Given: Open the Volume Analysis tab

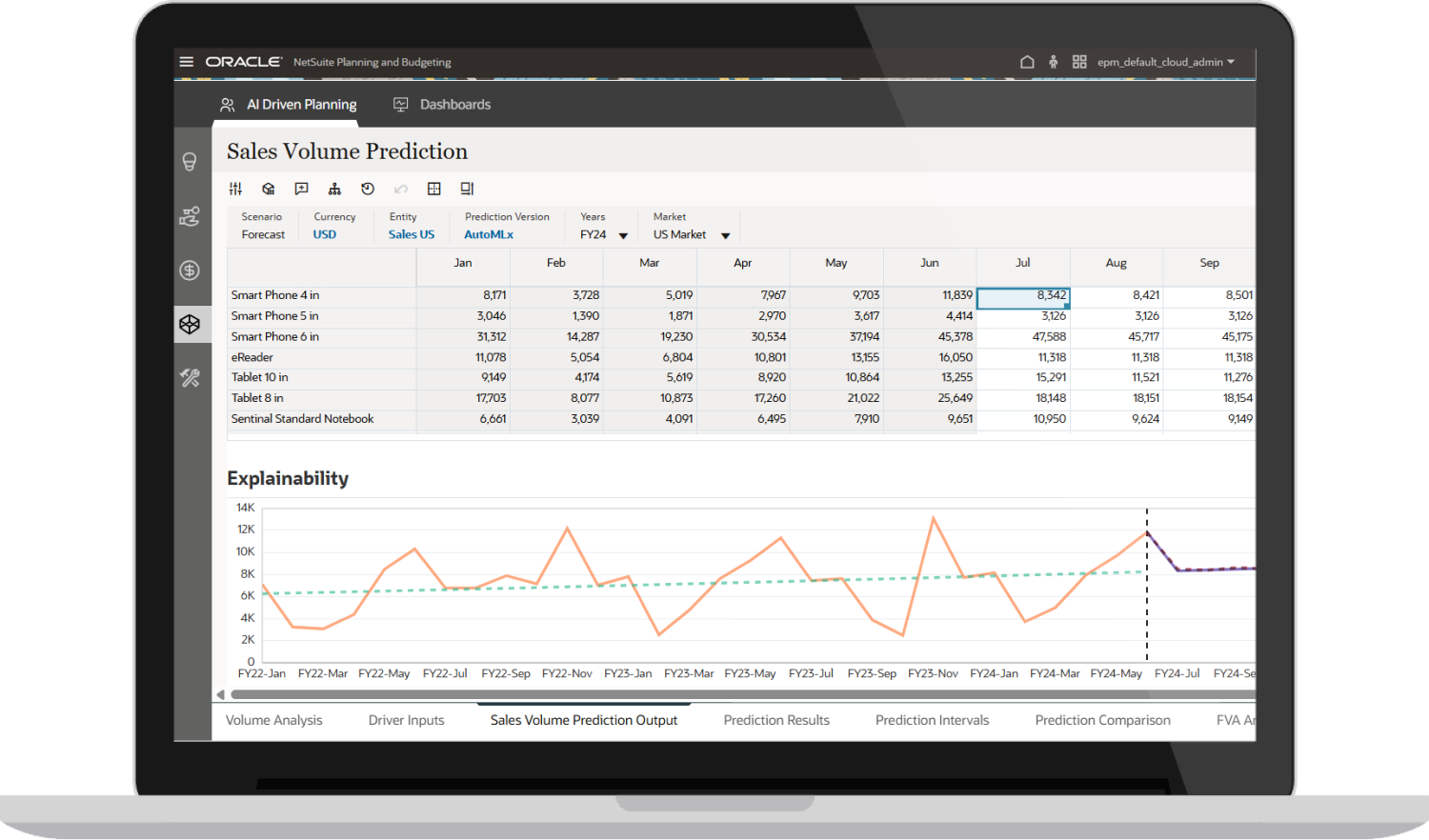Looking at the screenshot, I should click(x=274, y=720).
